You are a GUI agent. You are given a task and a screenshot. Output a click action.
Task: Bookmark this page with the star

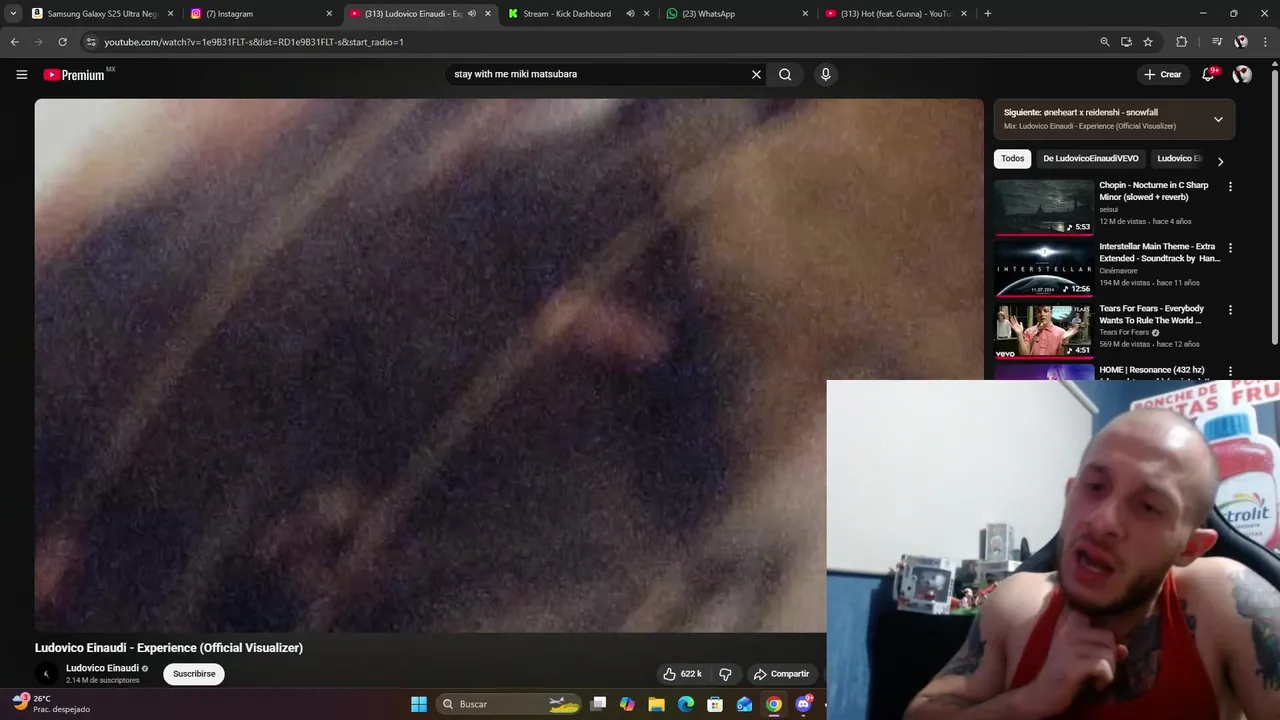tap(1148, 42)
